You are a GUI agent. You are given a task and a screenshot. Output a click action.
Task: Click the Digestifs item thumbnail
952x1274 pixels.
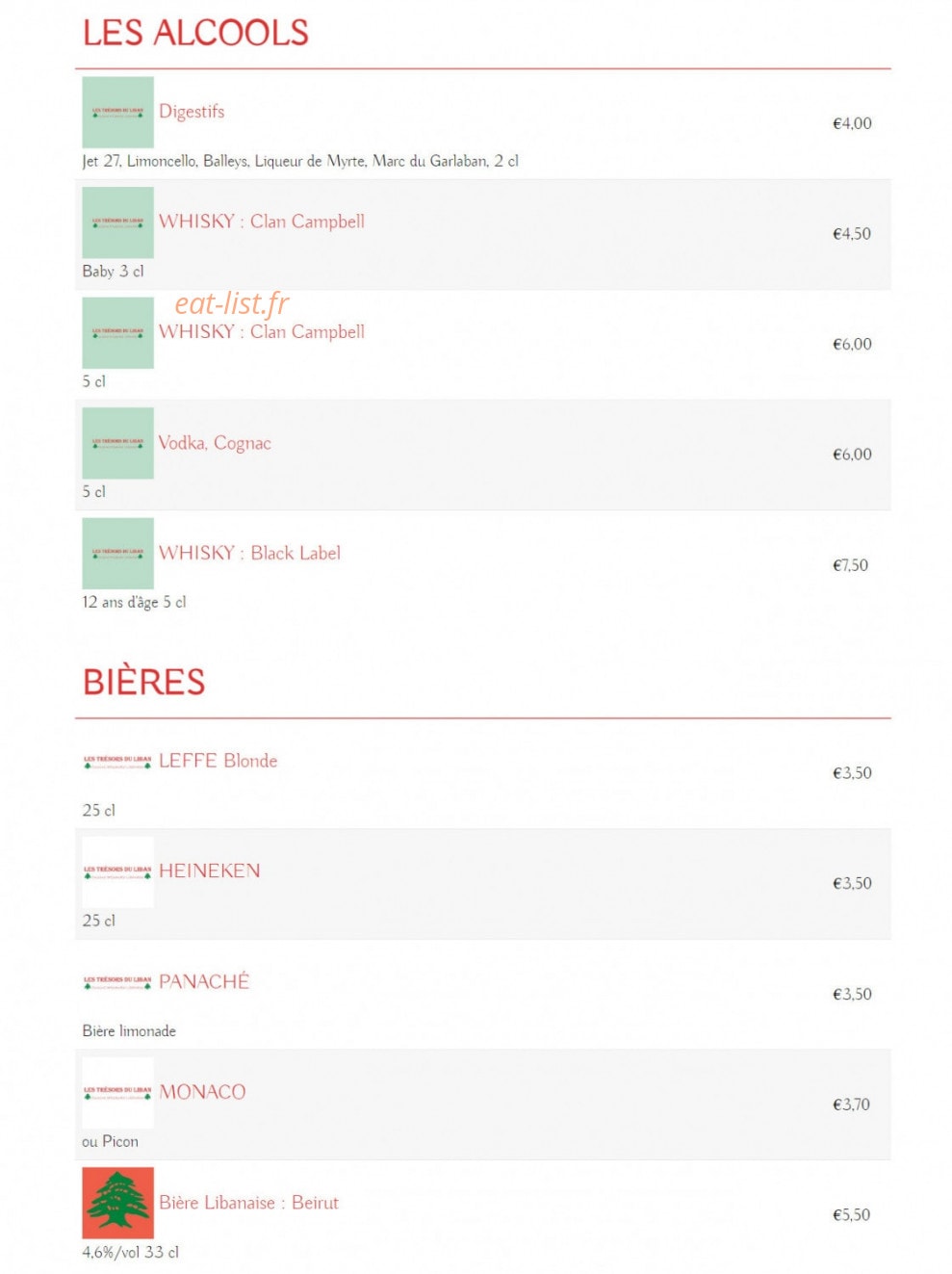pos(117,112)
